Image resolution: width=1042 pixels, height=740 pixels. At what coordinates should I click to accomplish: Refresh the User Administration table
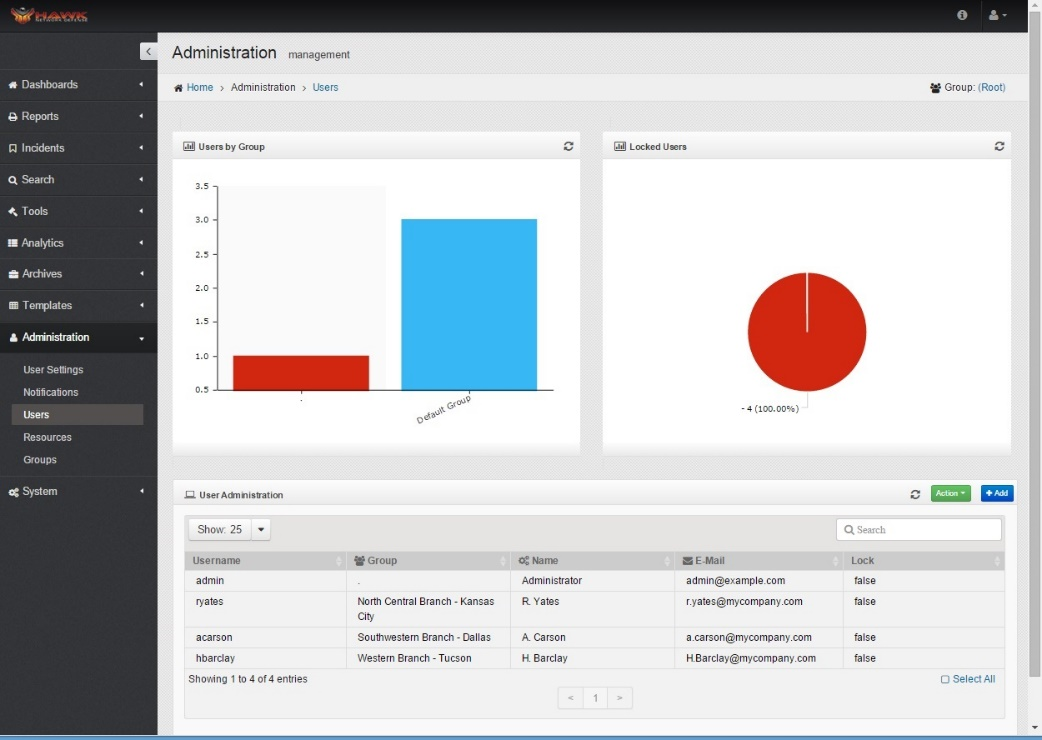click(x=915, y=494)
